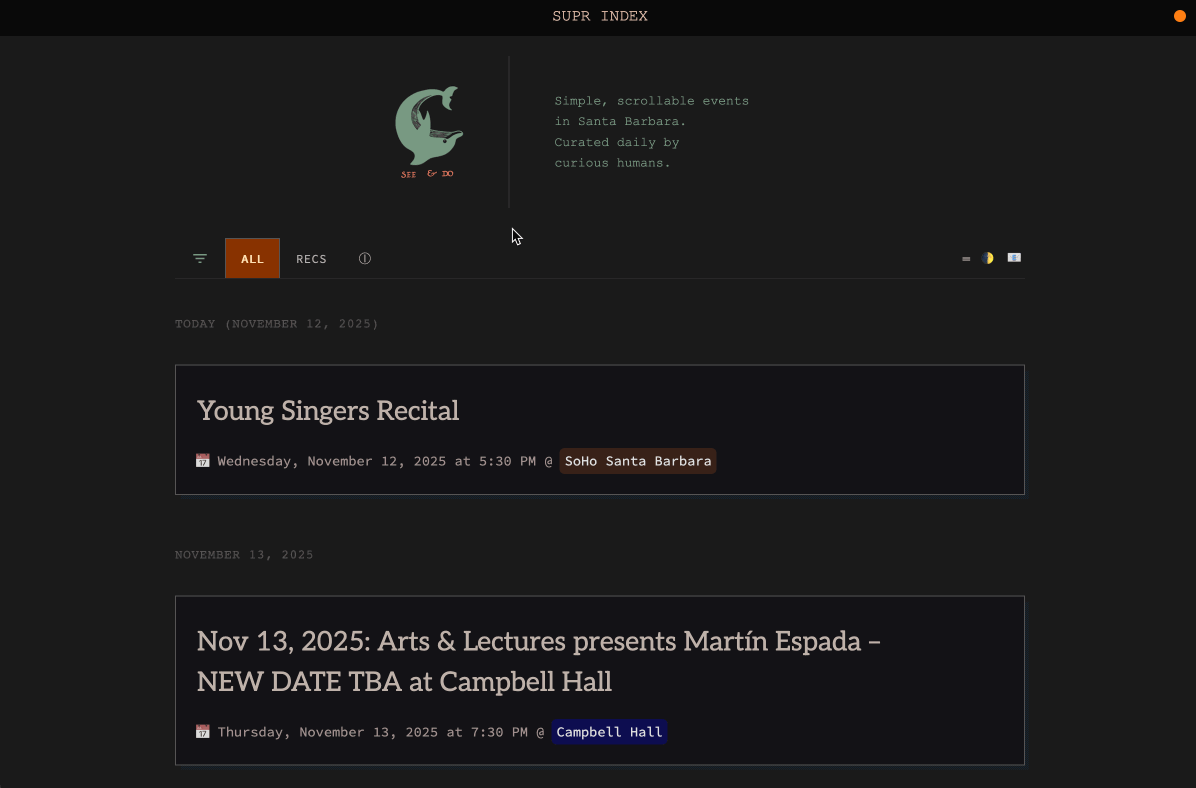The width and height of the screenshot is (1196, 788).
Task: Open the event filter icon
Action: (x=200, y=259)
